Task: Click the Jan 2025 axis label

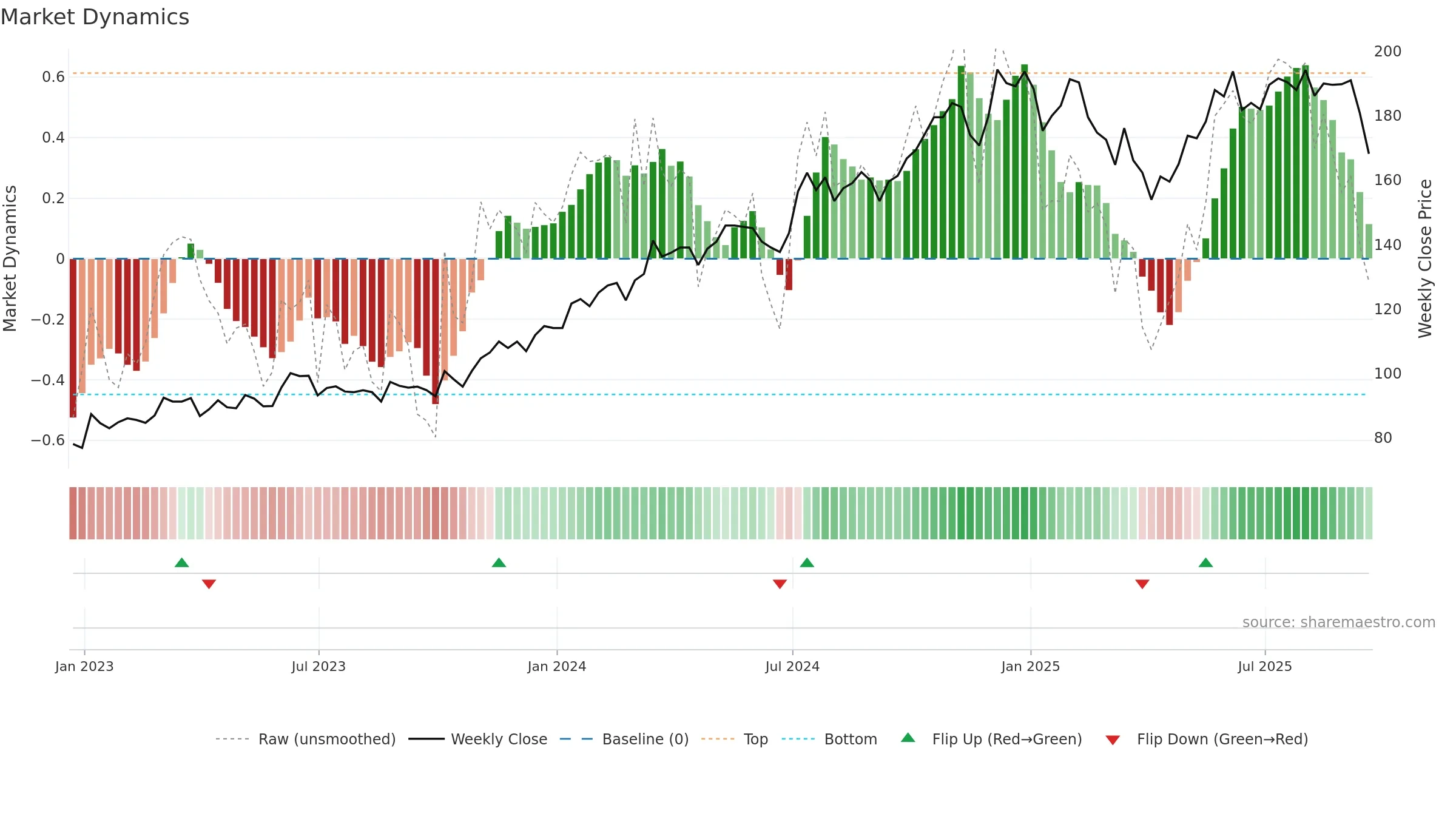Action: (x=1031, y=666)
